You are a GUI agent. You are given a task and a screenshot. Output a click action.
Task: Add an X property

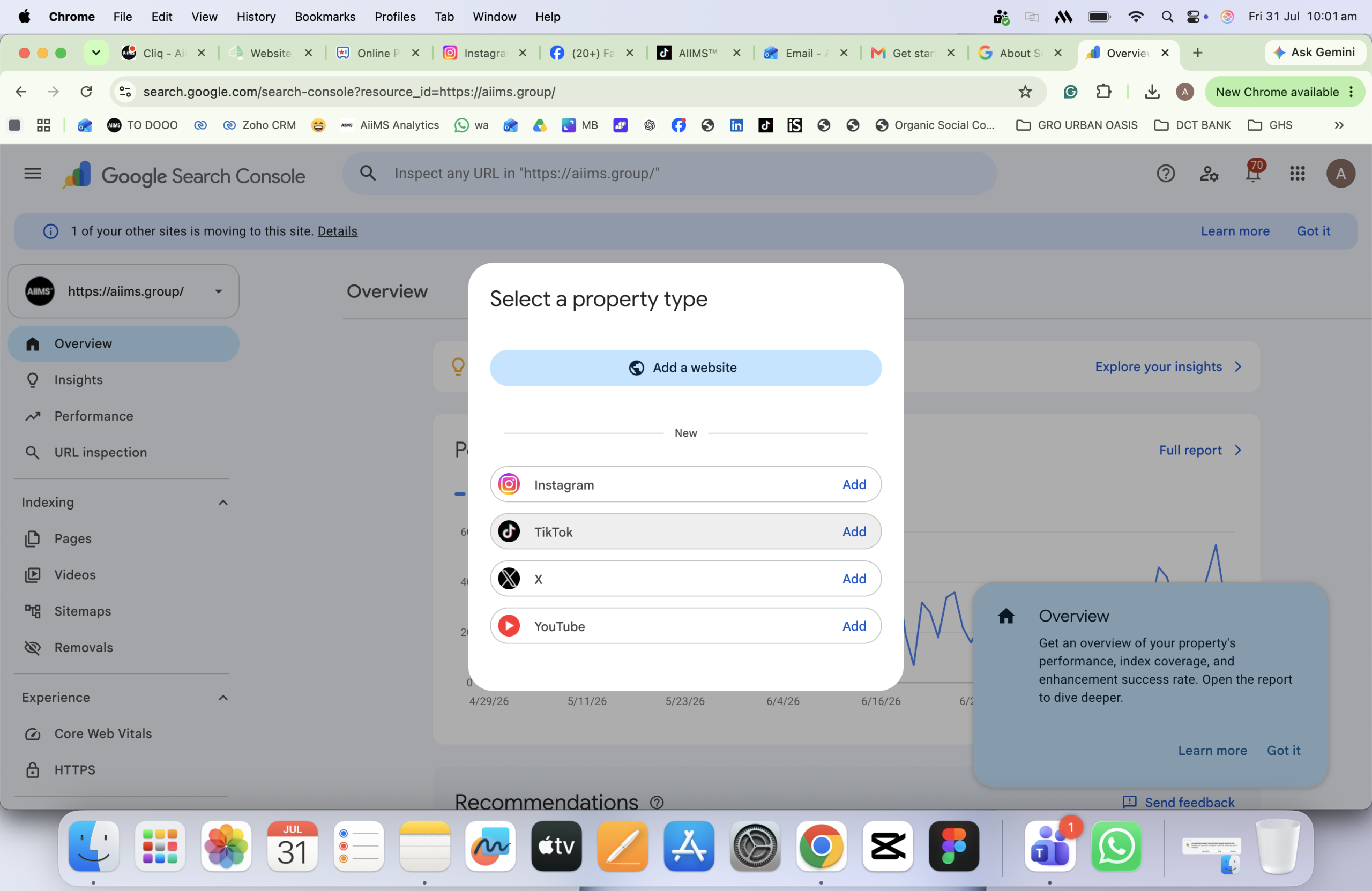[854, 579]
